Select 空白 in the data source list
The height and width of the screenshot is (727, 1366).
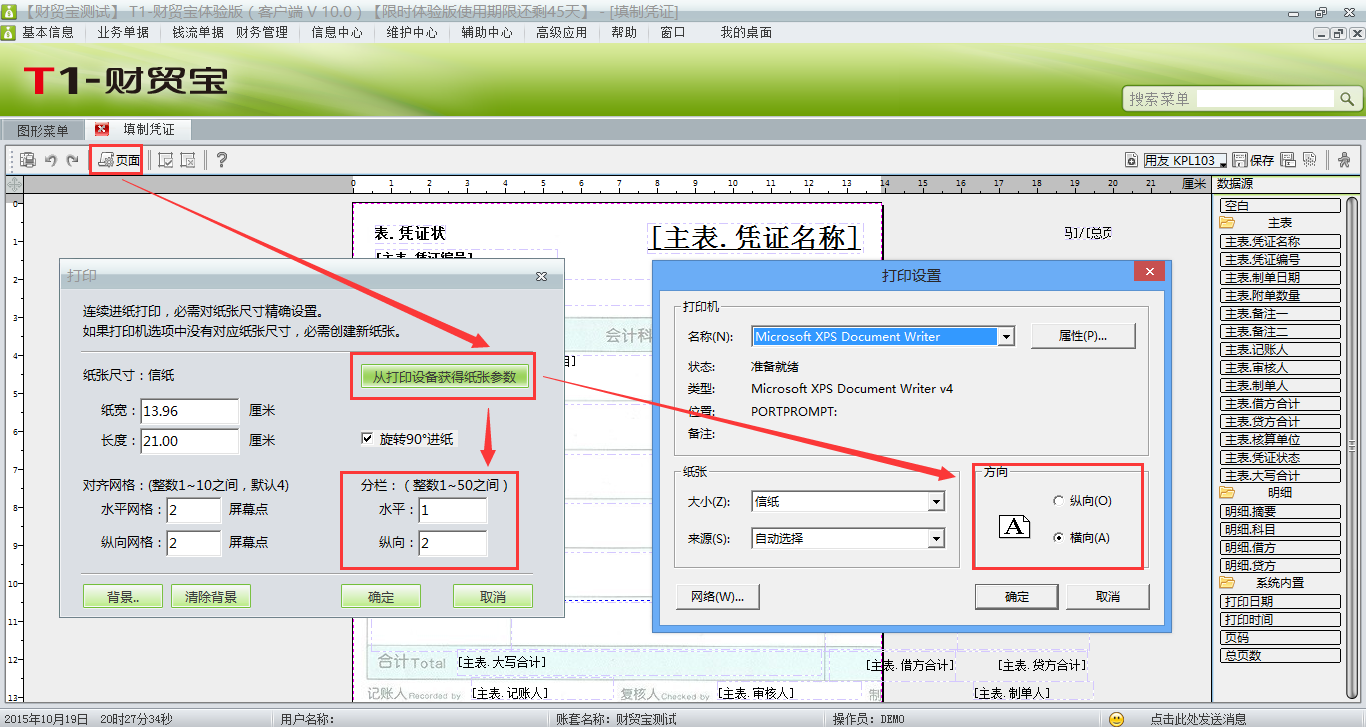coord(1280,205)
